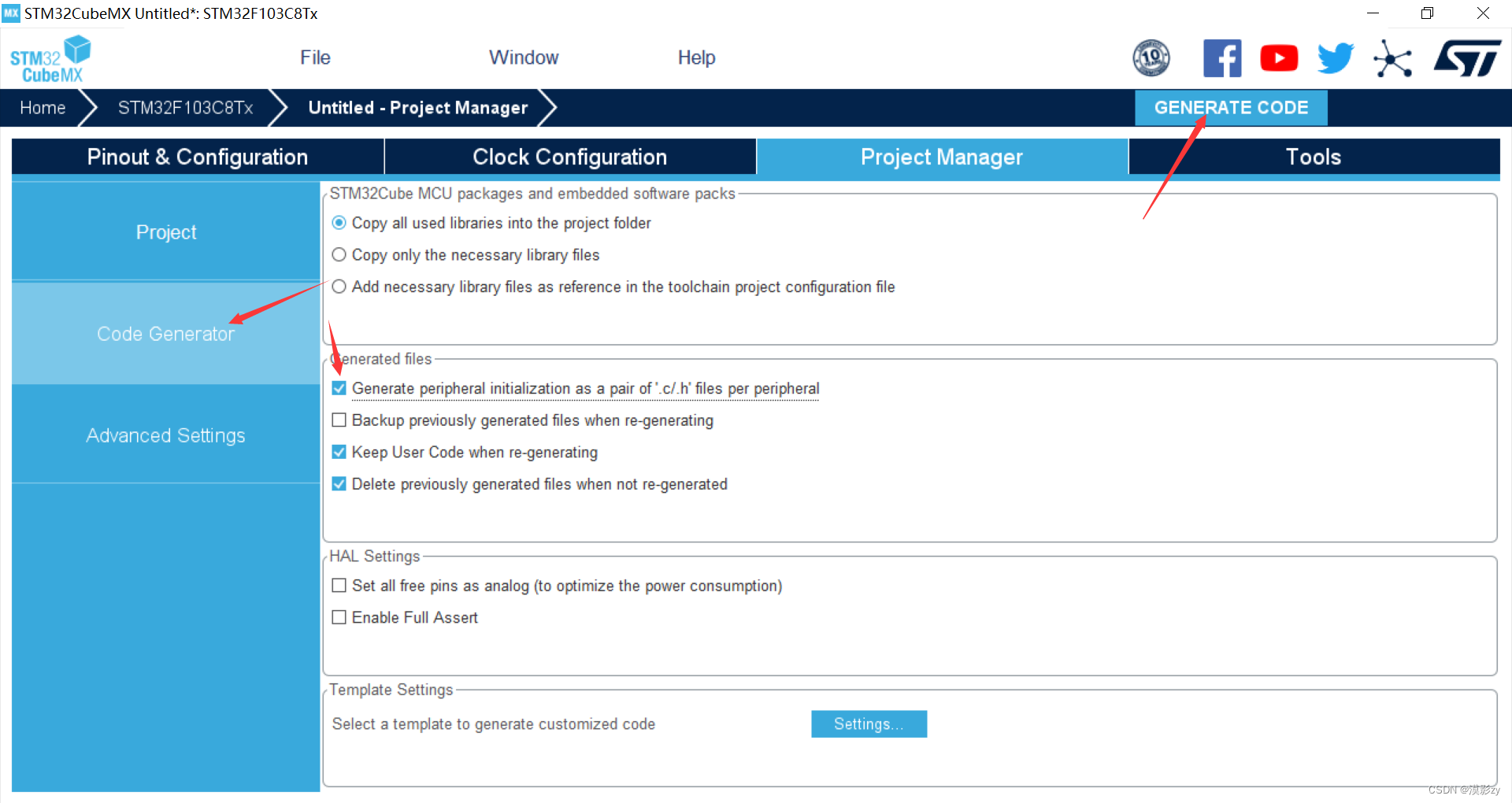Select Copy only the necessary library files
The height and width of the screenshot is (803, 1512).
(x=339, y=255)
